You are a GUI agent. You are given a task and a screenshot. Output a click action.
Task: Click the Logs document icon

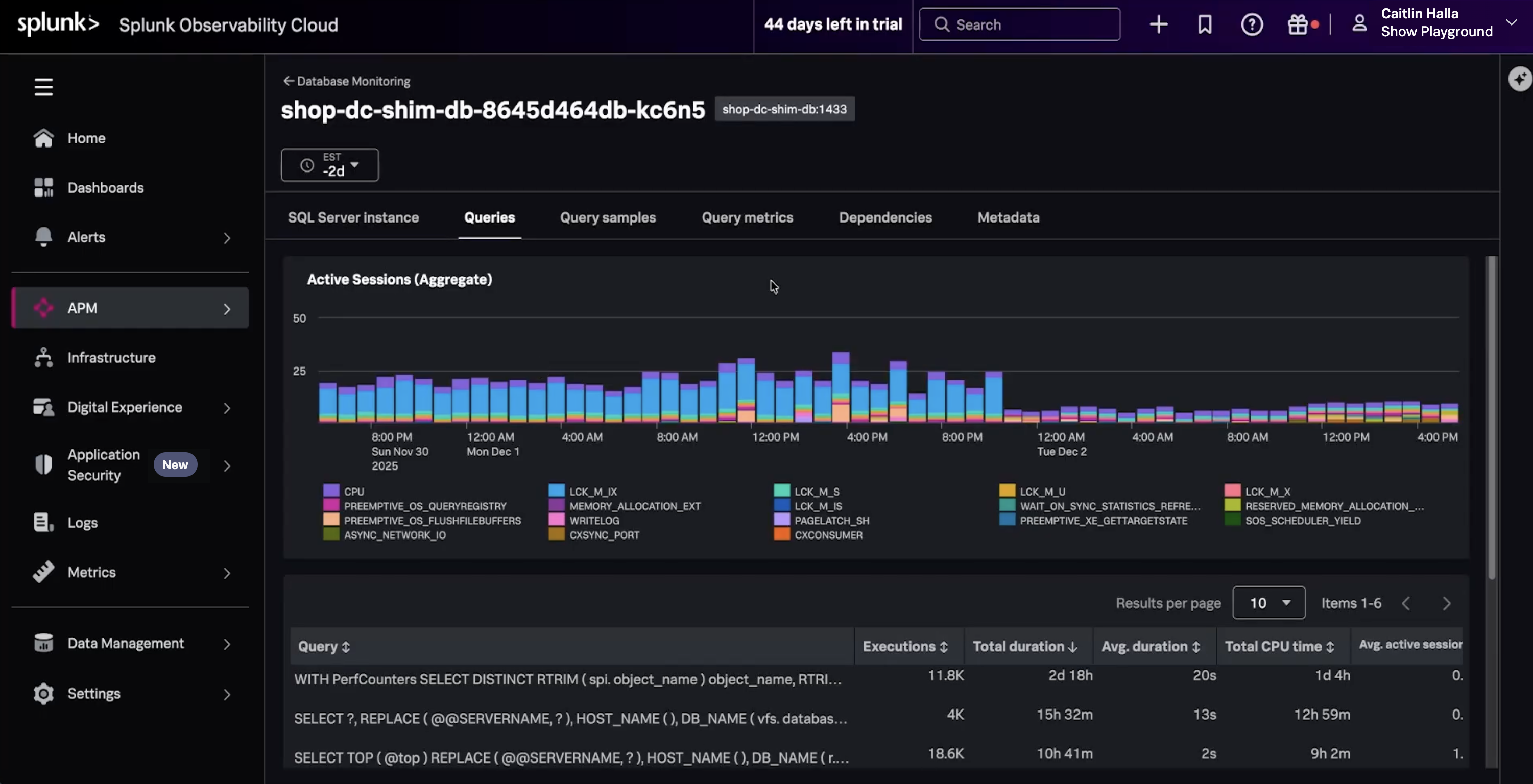point(43,522)
